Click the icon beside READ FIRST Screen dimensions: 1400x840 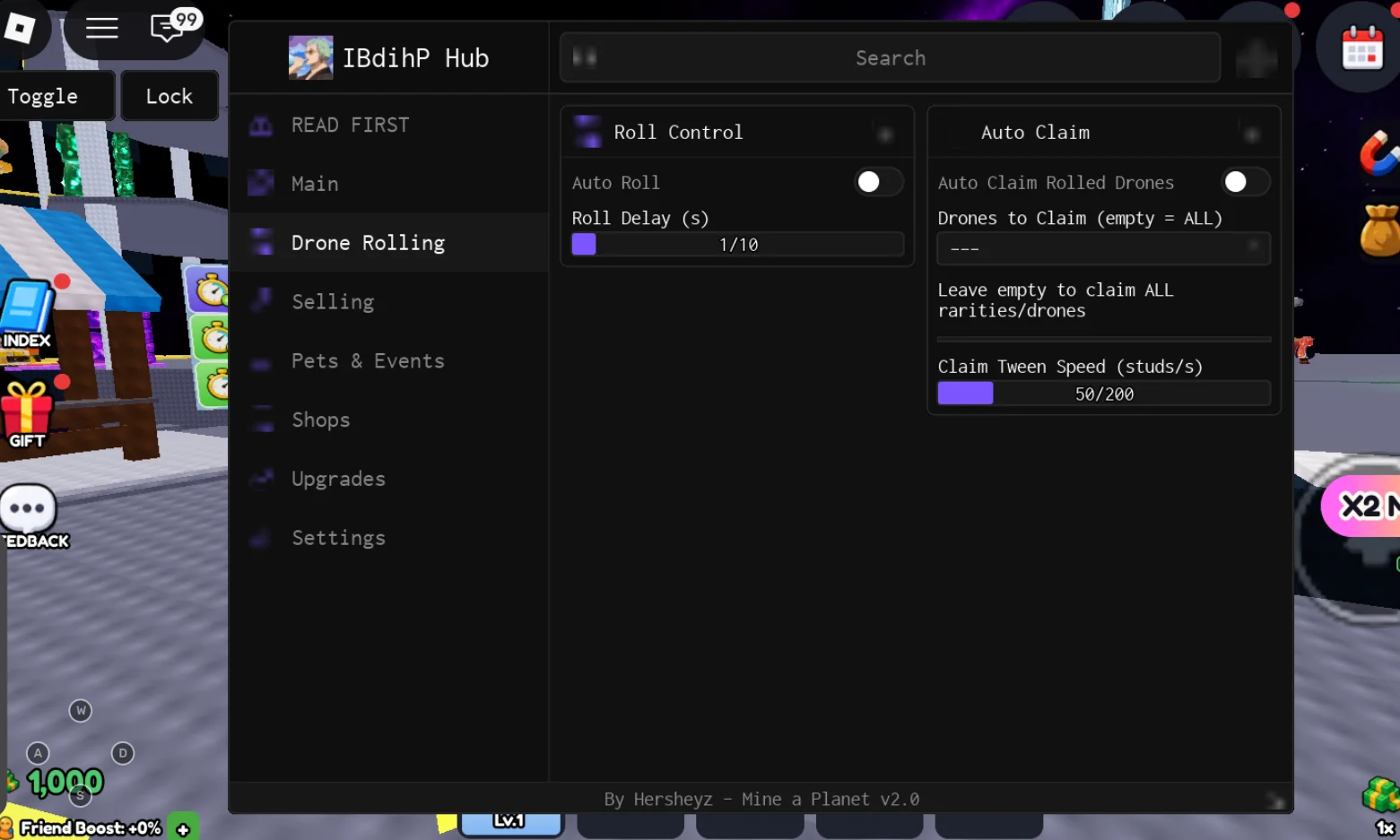pos(261,126)
